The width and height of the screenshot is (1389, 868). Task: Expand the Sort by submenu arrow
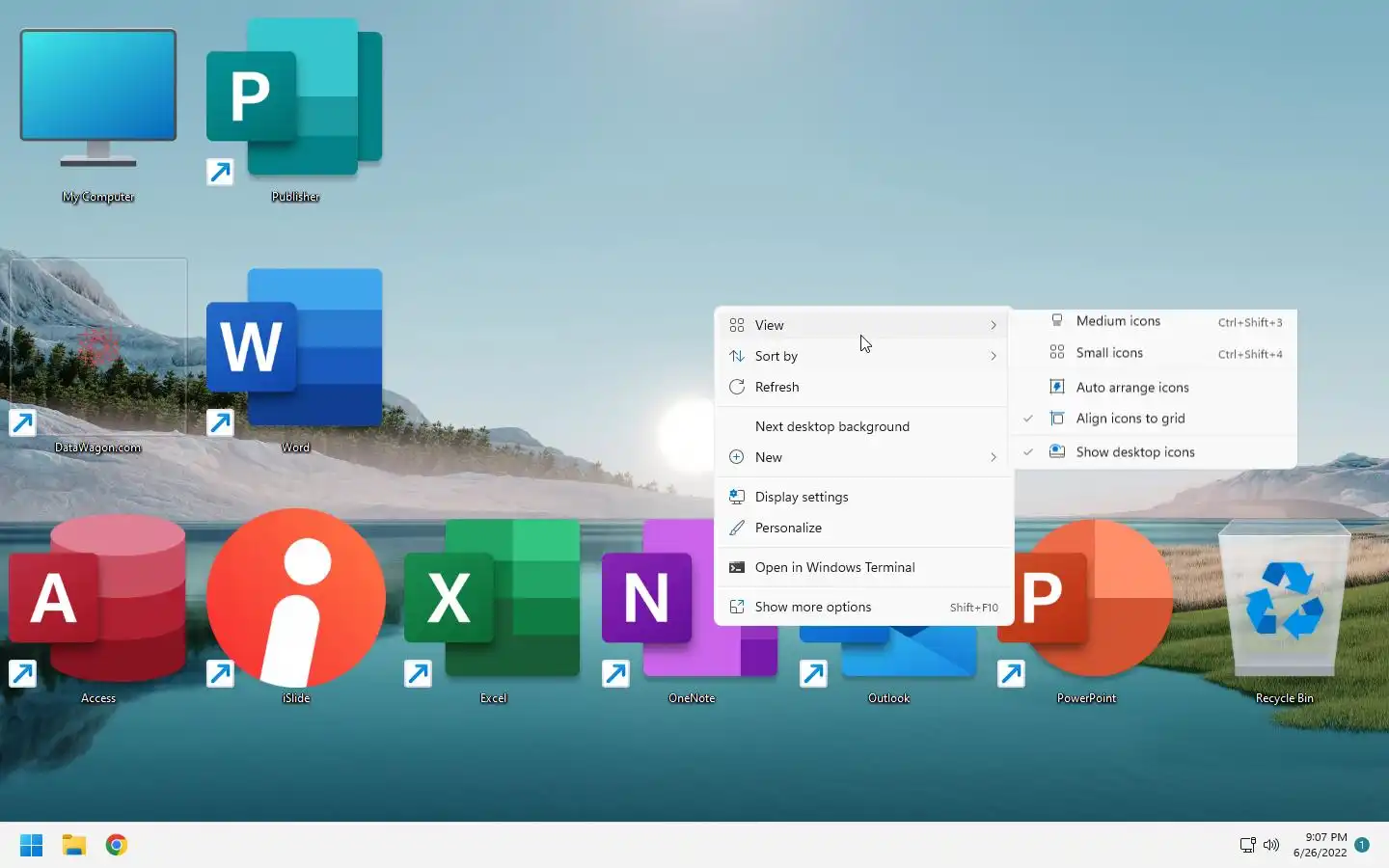(993, 356)
